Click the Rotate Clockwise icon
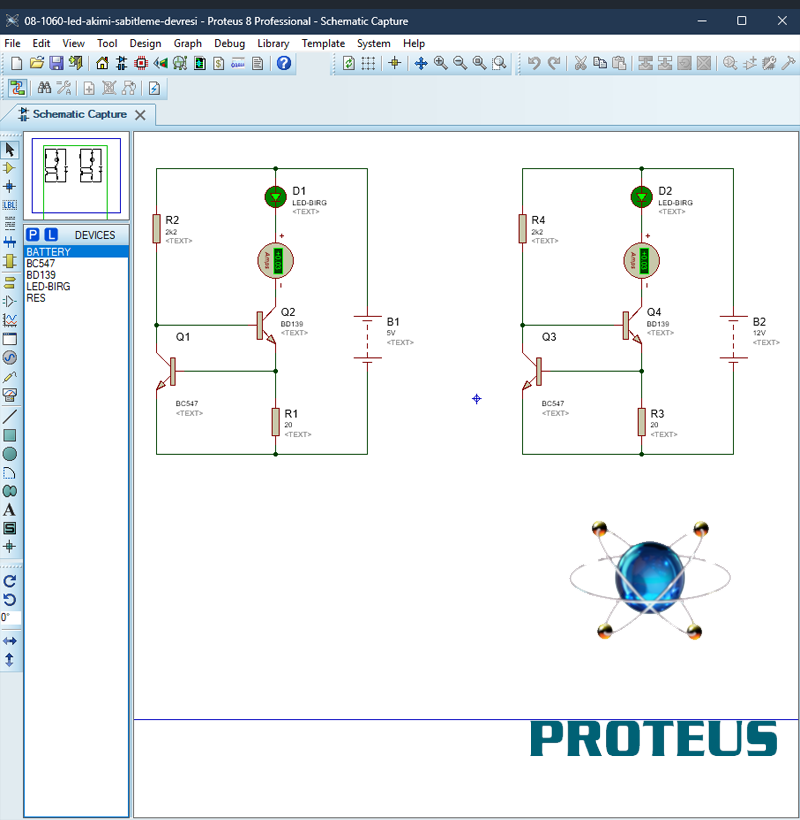 (10, 580)
